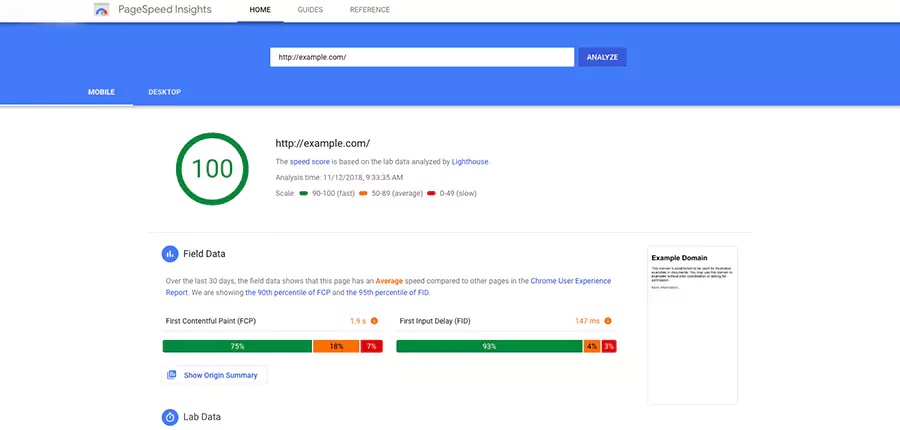Screen dimensions: 900x430
Task: Click the info icon next to 147 ms
Action: [x=608, y=321]
